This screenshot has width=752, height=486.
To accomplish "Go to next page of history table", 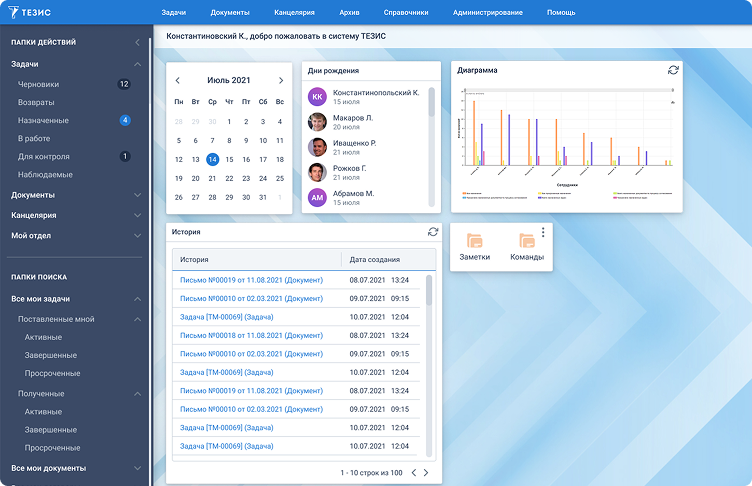I will 426,473.
